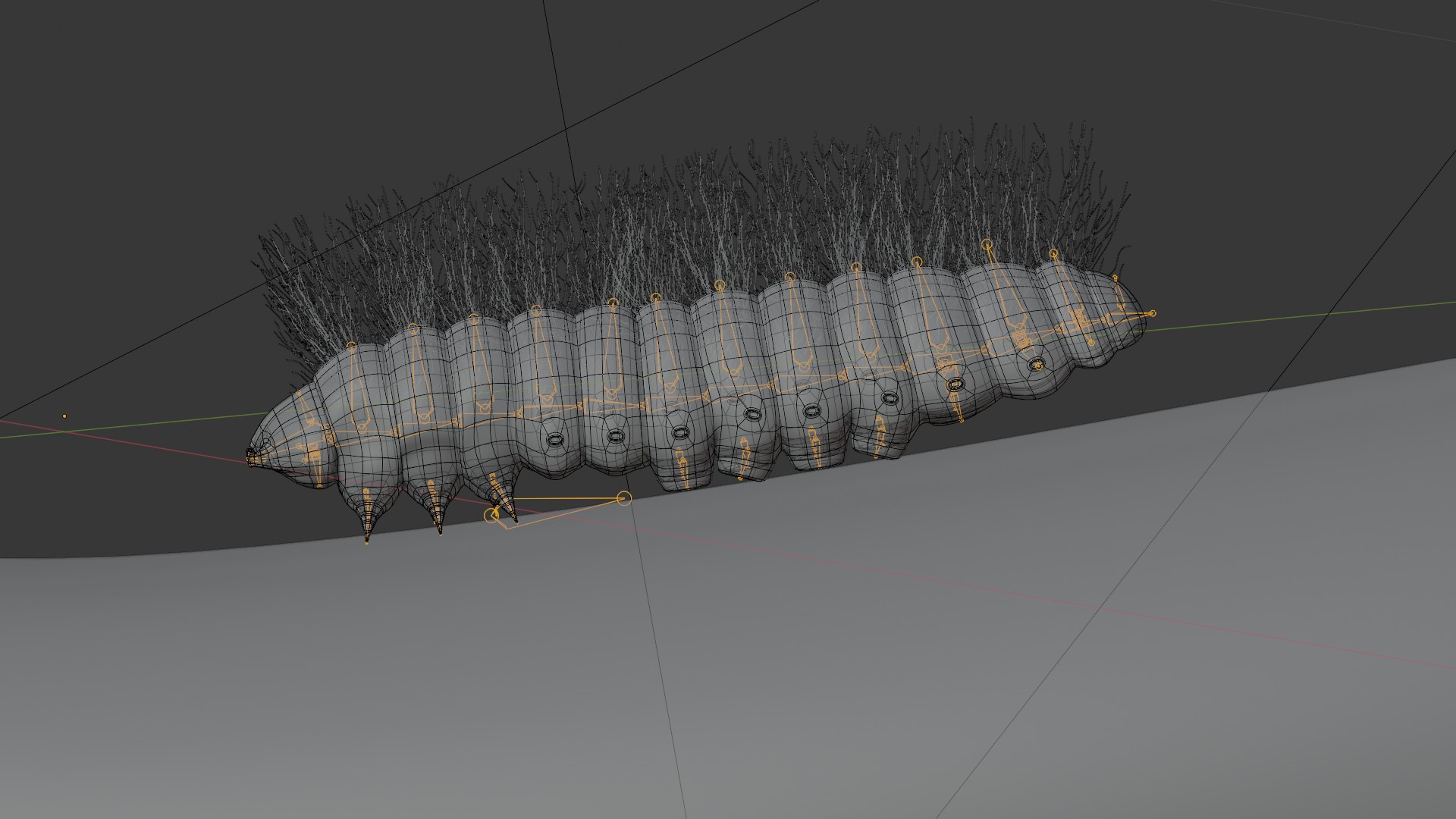Click the rightmost spiracle ring on the body

pyautogui.click(x=1036, y=365)
